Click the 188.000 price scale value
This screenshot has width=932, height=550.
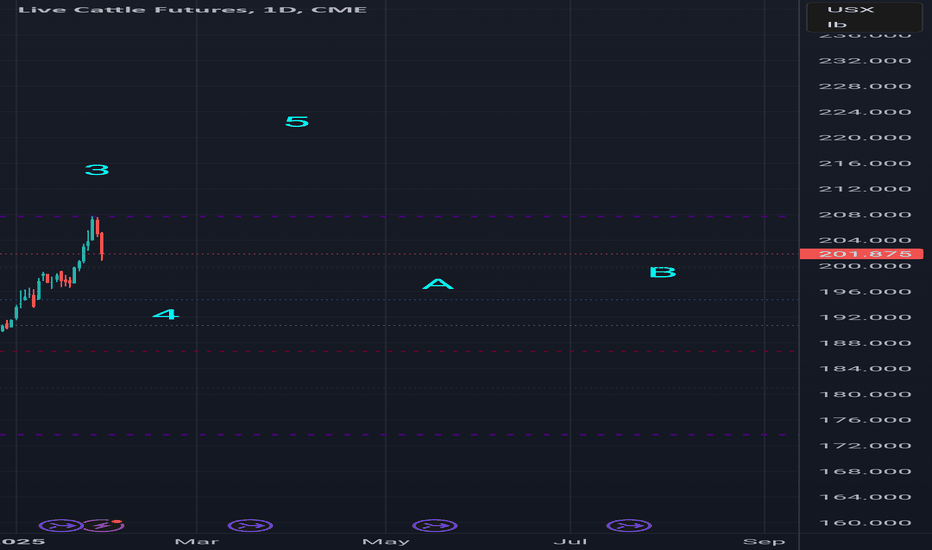point(865,343)
